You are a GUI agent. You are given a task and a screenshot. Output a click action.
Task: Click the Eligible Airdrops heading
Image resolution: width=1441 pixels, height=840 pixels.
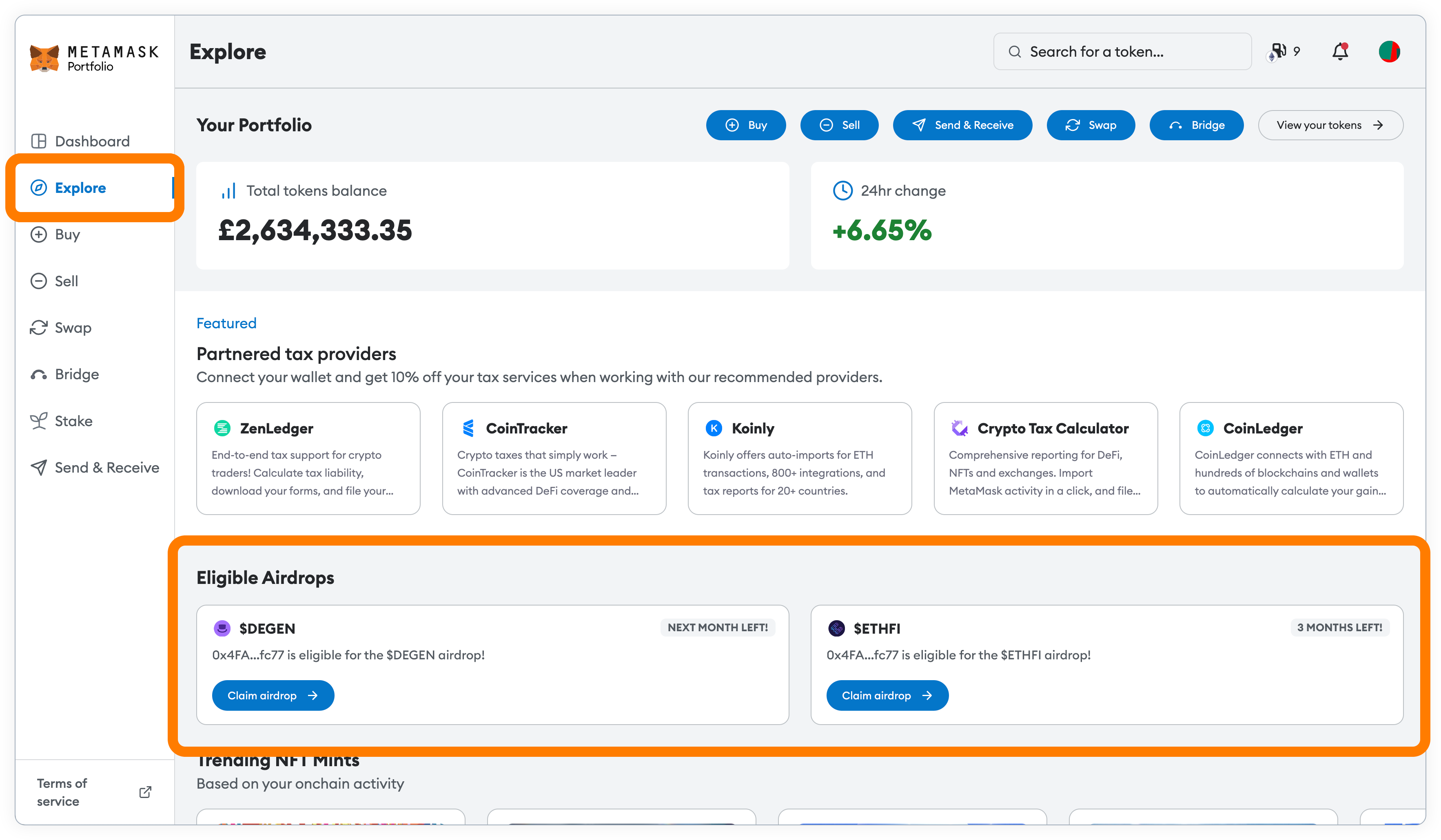265,578
